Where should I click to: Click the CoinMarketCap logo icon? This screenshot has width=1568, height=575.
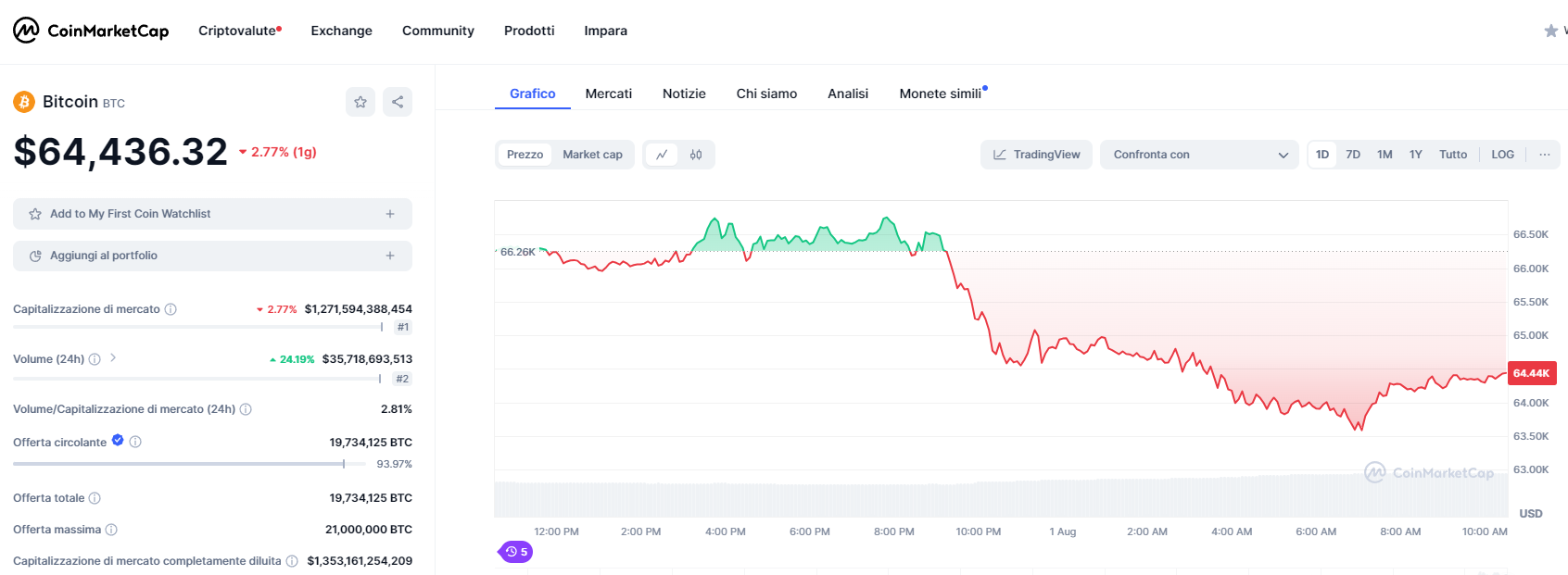click(x=26, y=31)
